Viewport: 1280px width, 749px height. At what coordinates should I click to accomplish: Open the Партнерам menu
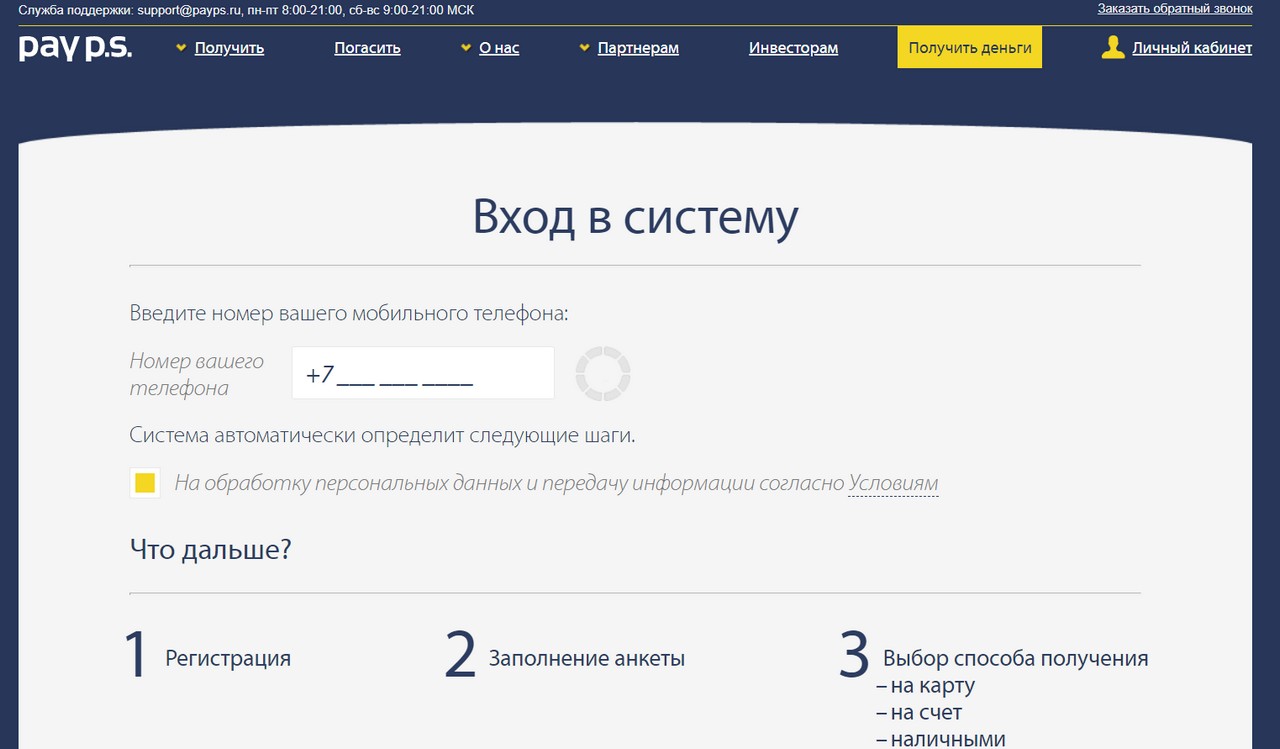(x=638, y=48)
